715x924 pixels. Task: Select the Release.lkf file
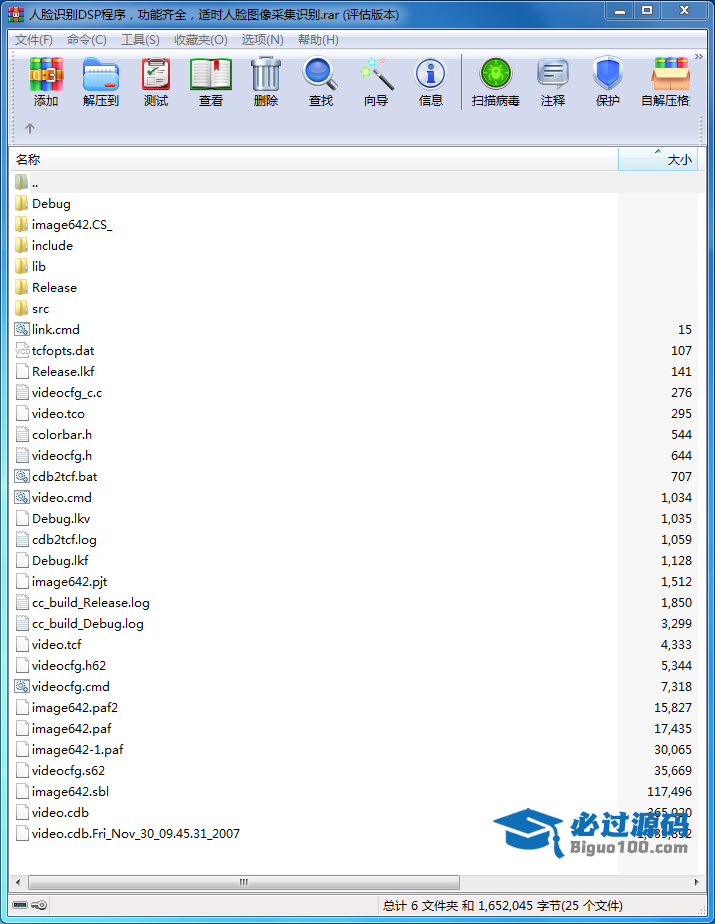[x=357, y=372]
